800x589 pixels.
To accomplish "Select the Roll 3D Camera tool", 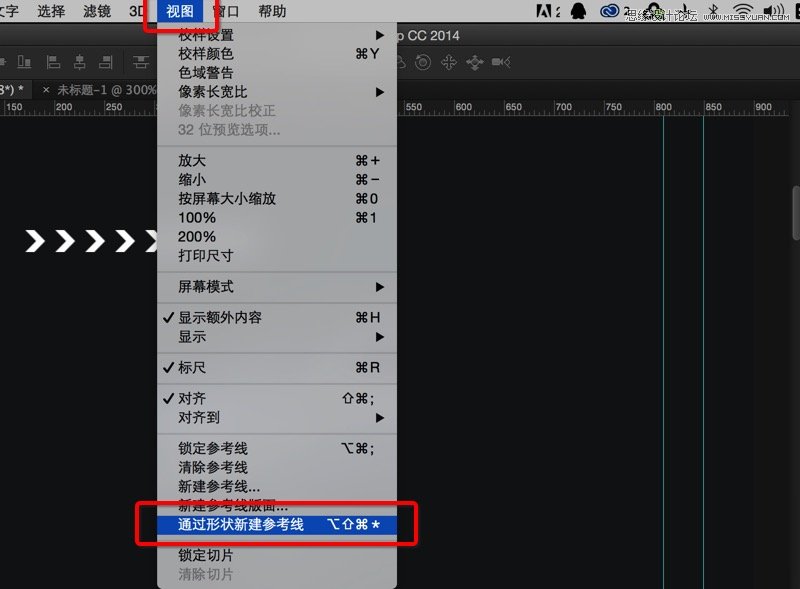I will (424, 62).
